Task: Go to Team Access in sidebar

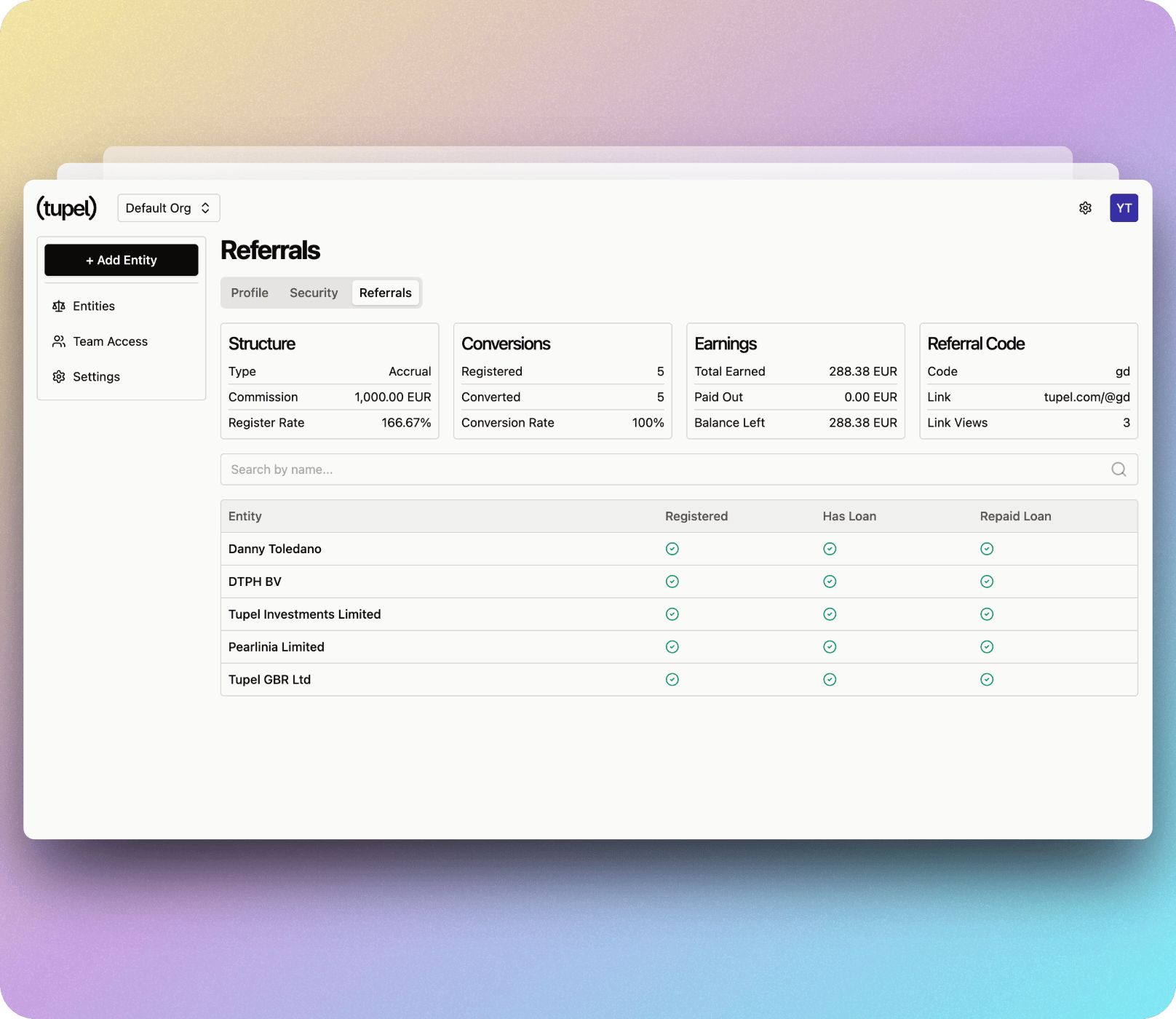Action: [110, 341]
